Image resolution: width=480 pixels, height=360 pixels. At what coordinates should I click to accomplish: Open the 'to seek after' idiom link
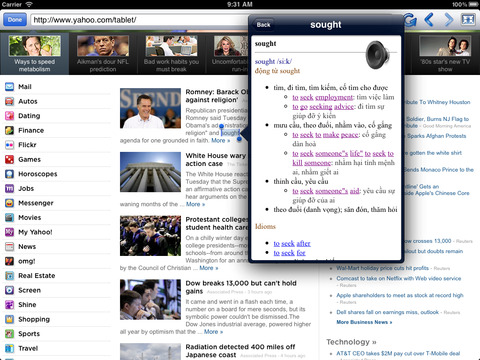[x=292, y=243]
